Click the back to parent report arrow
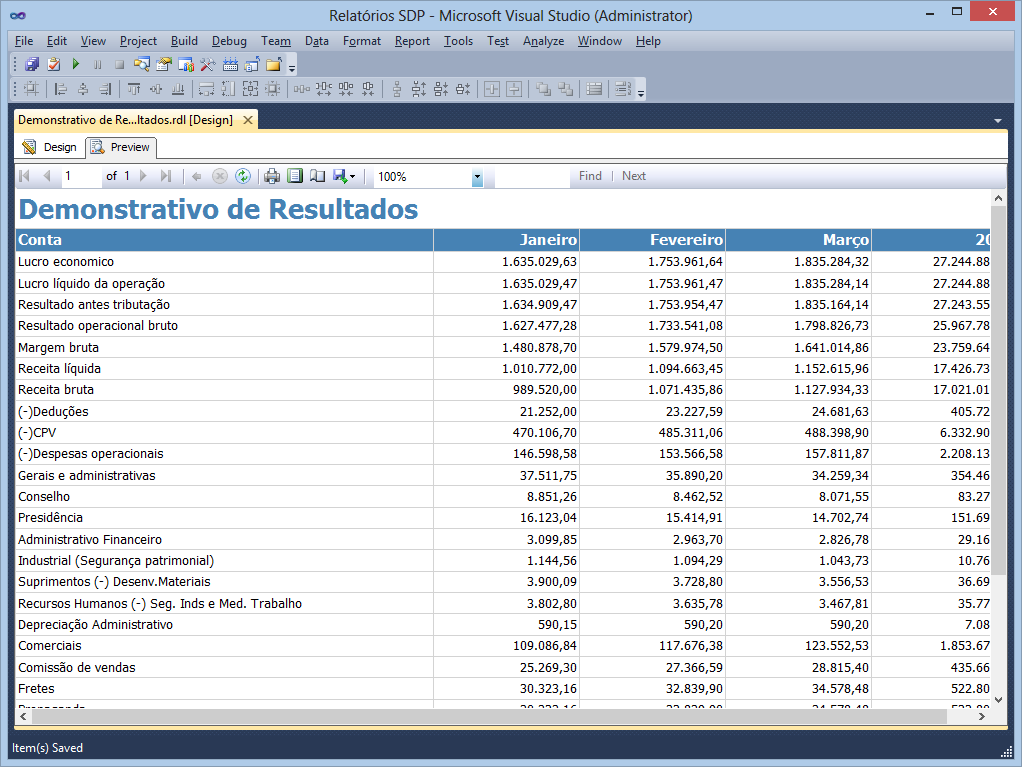The width and height of the screenshot is (1022, 767). 197,176
